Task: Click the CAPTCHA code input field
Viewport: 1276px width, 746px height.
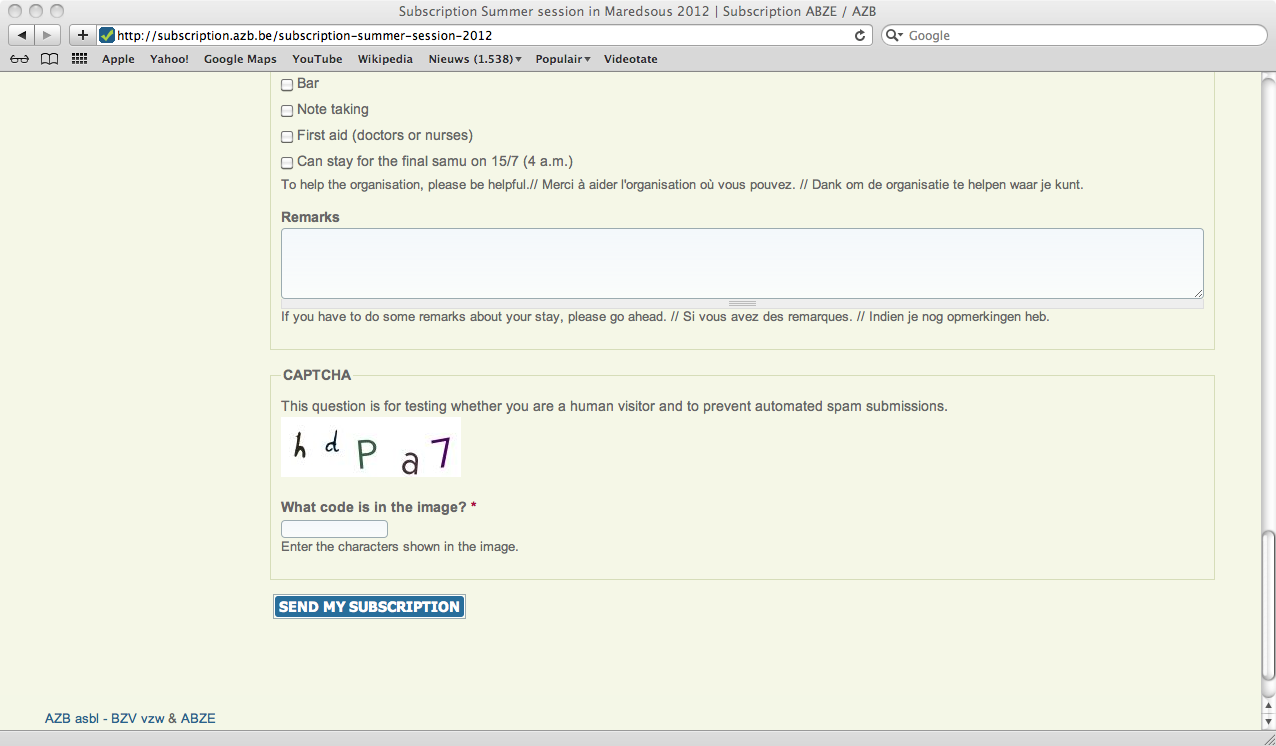Action: click(x=334, y=529)
